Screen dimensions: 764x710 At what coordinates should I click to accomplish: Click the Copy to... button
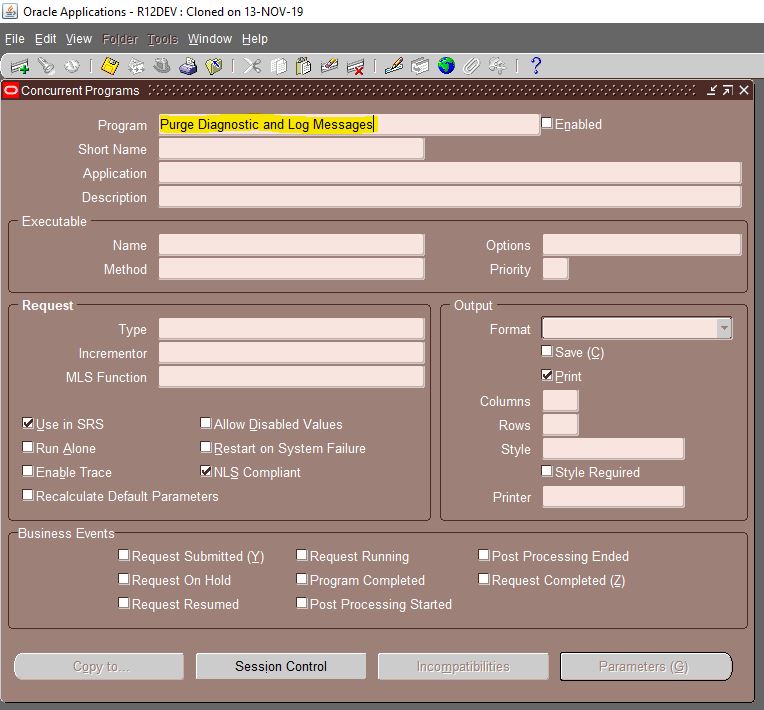(99, 666)
